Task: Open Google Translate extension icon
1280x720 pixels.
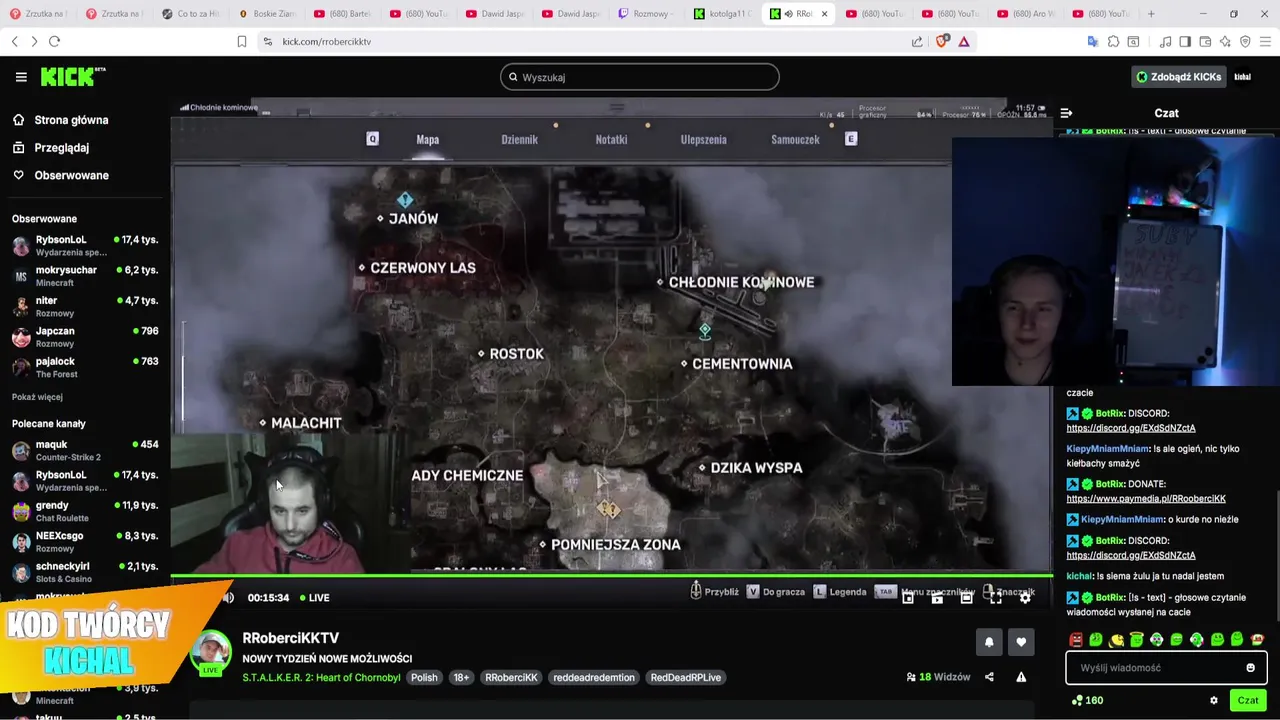Action: coord(1093,41)
